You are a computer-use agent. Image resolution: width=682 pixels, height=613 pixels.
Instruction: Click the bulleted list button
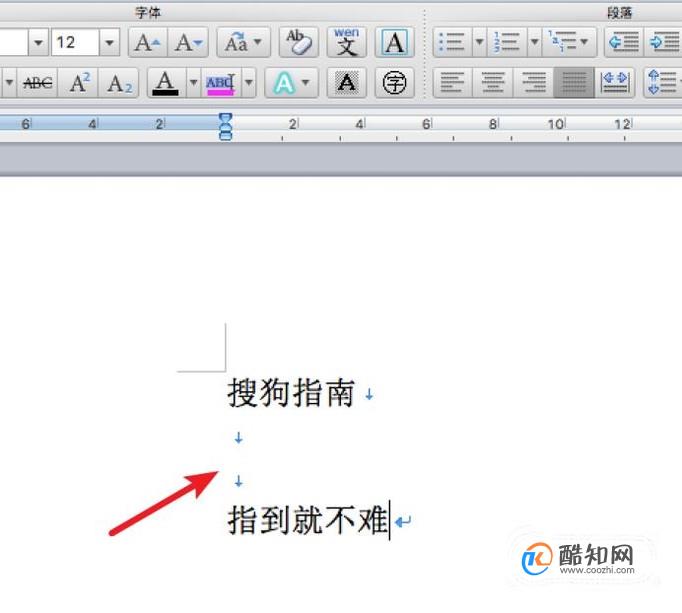[452, 42]
